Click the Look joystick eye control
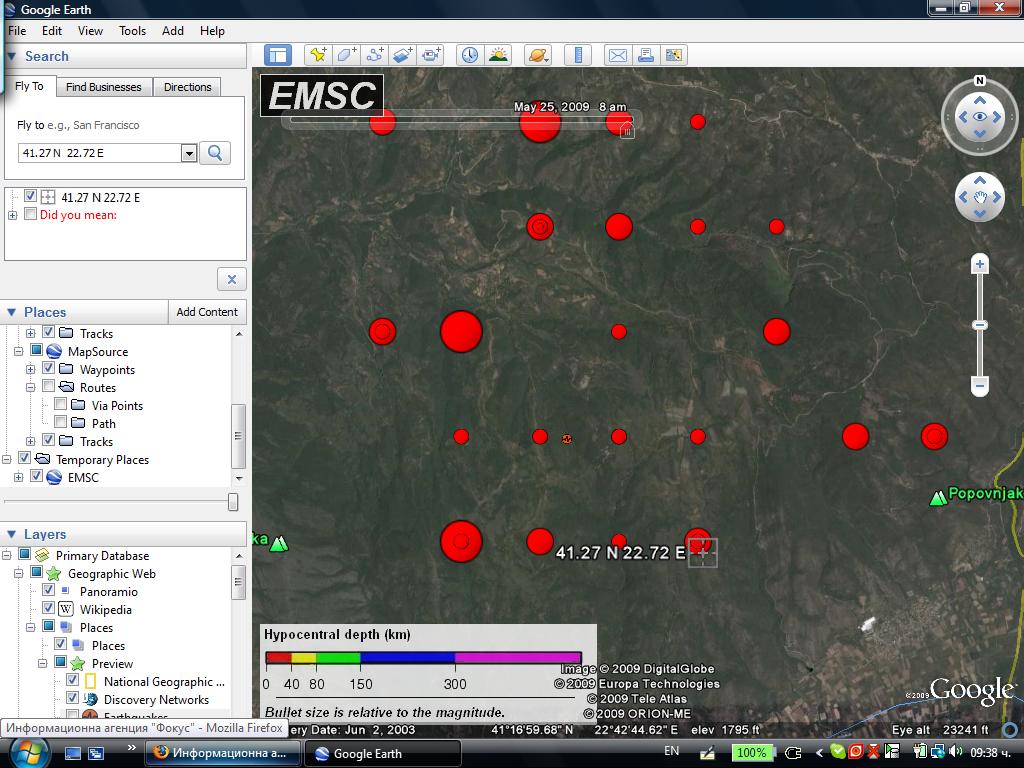The height and width of the screenshot is (768, 1024). click(x=980, y=117)
